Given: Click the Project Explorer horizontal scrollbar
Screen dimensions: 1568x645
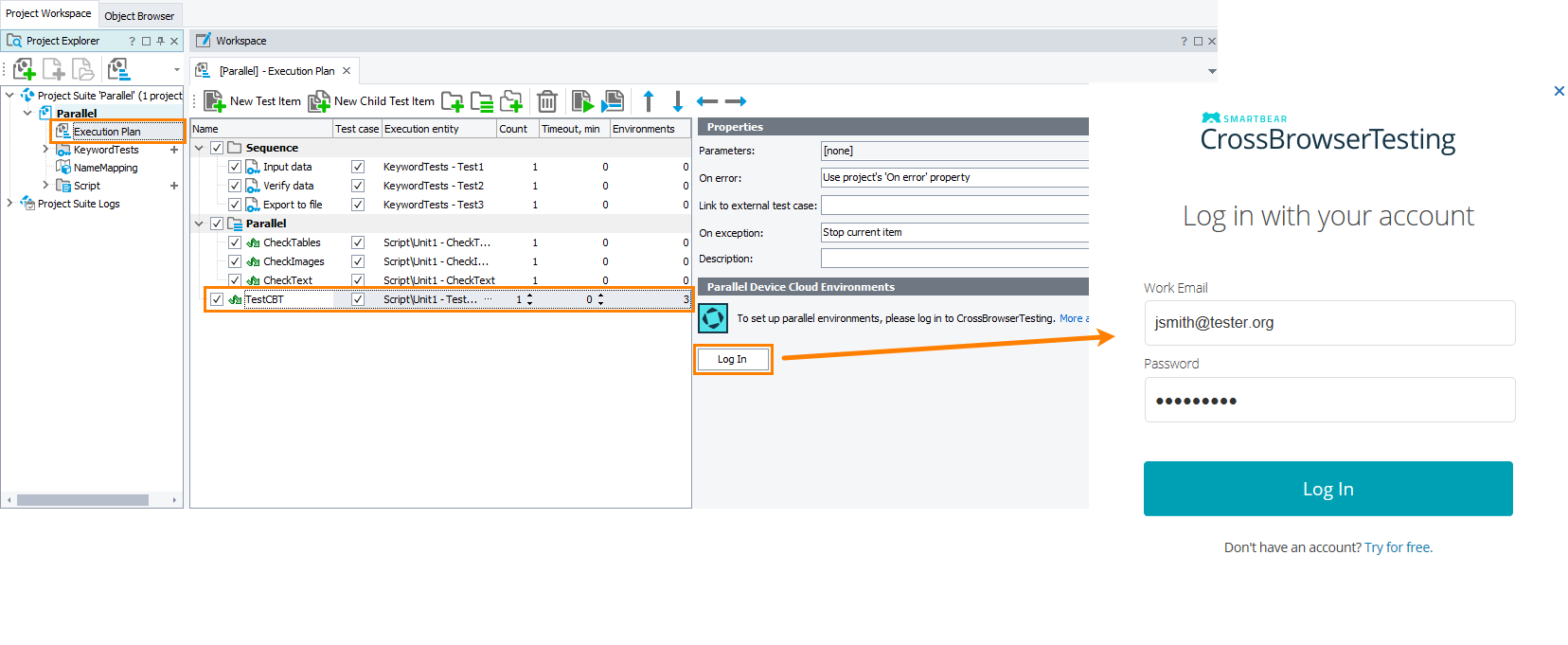Looking at the screenshot, I should [x=82, y=500].
